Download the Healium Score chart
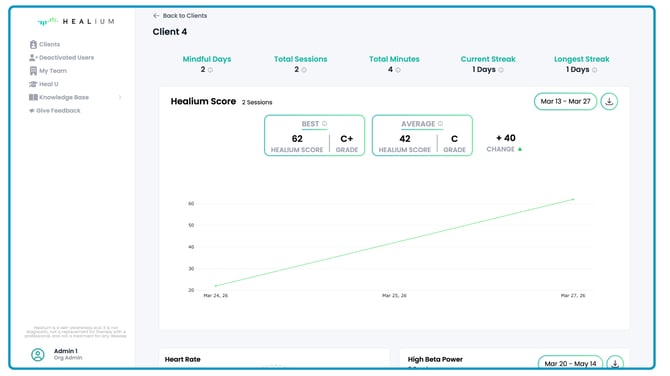The image size is (670, 376). click(x=609, y=101)
